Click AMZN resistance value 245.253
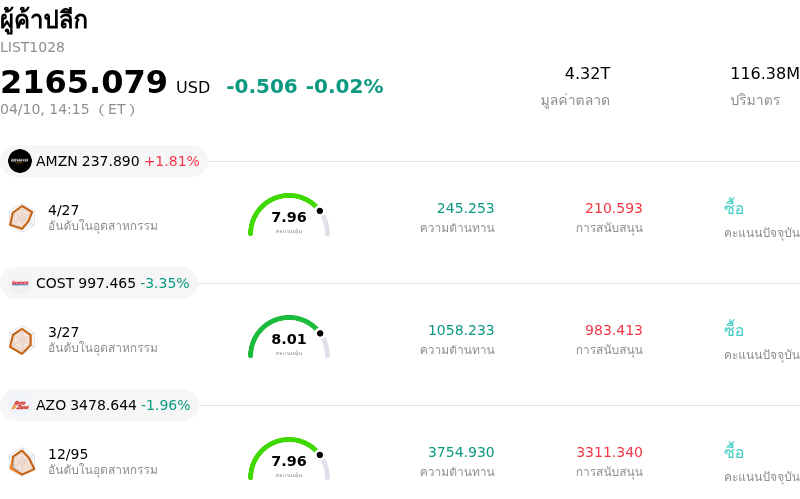 click(465, 208)
